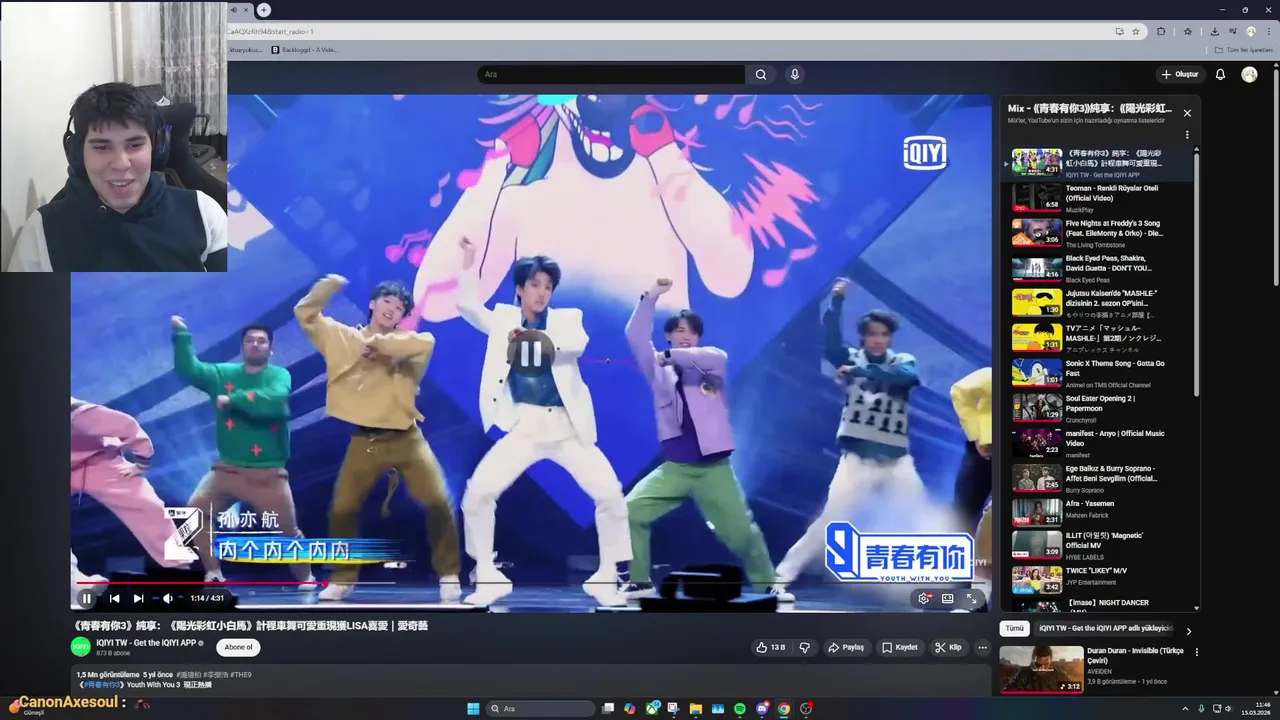Create a clip with Klip button
This screenshot has height=720, width=1280.
(x=948, y=647)
